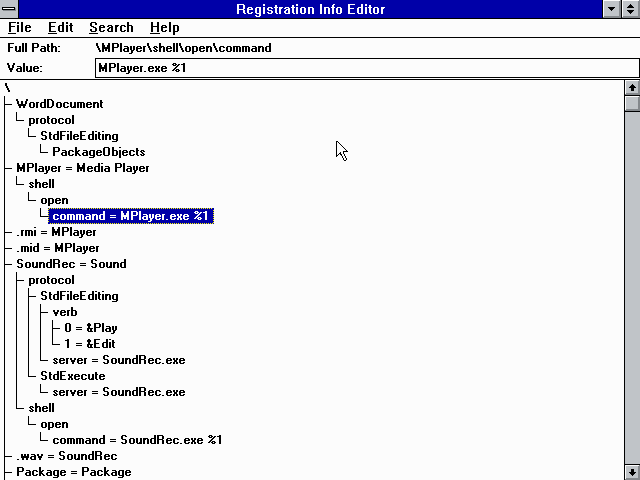Click the scrollbar down arrow
Image resolution: width=640 pixels, height=480 pixels.
tap(631, 471)
